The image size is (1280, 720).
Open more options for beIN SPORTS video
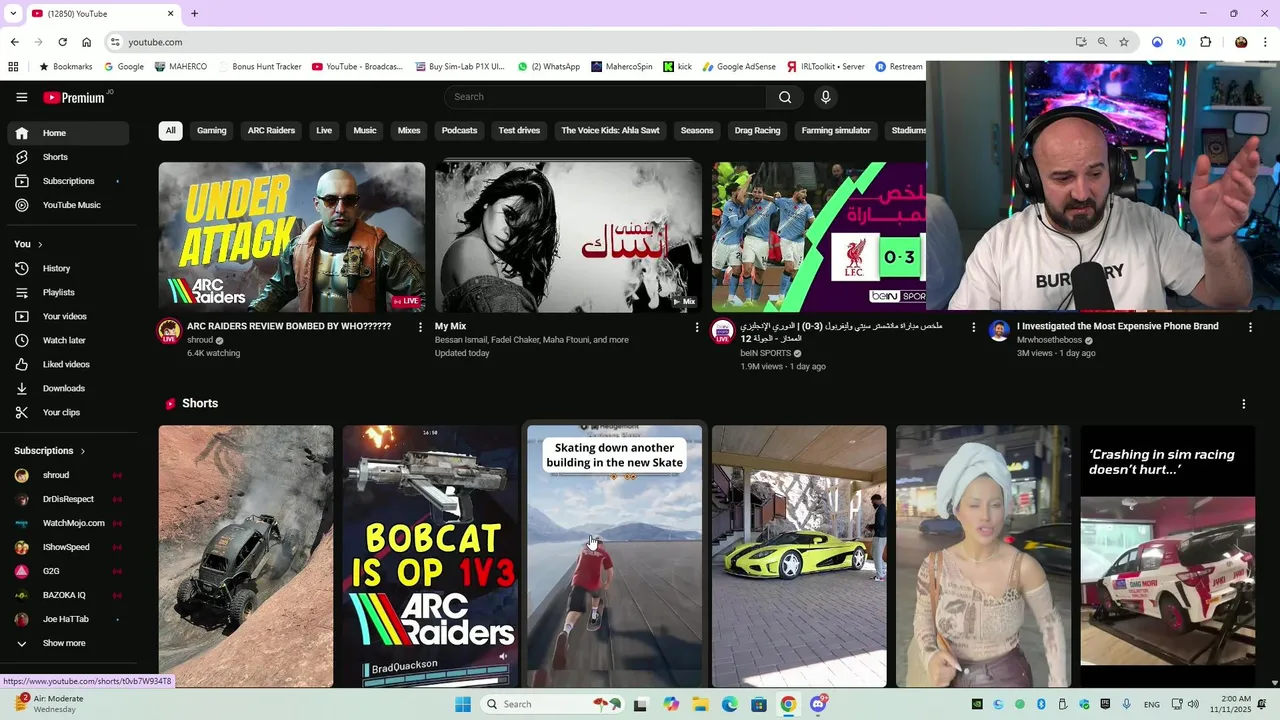tap(973, 327)
